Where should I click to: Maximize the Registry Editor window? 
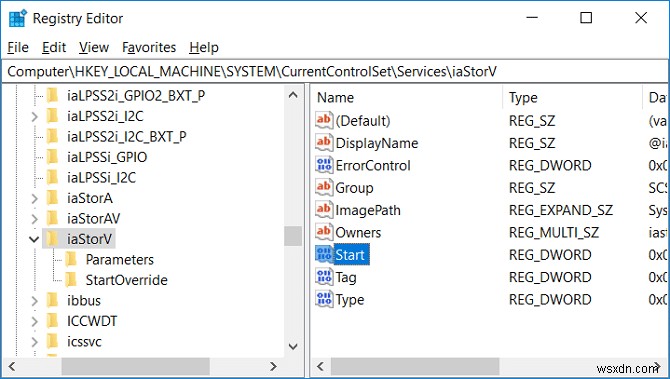tap(586, 18)
